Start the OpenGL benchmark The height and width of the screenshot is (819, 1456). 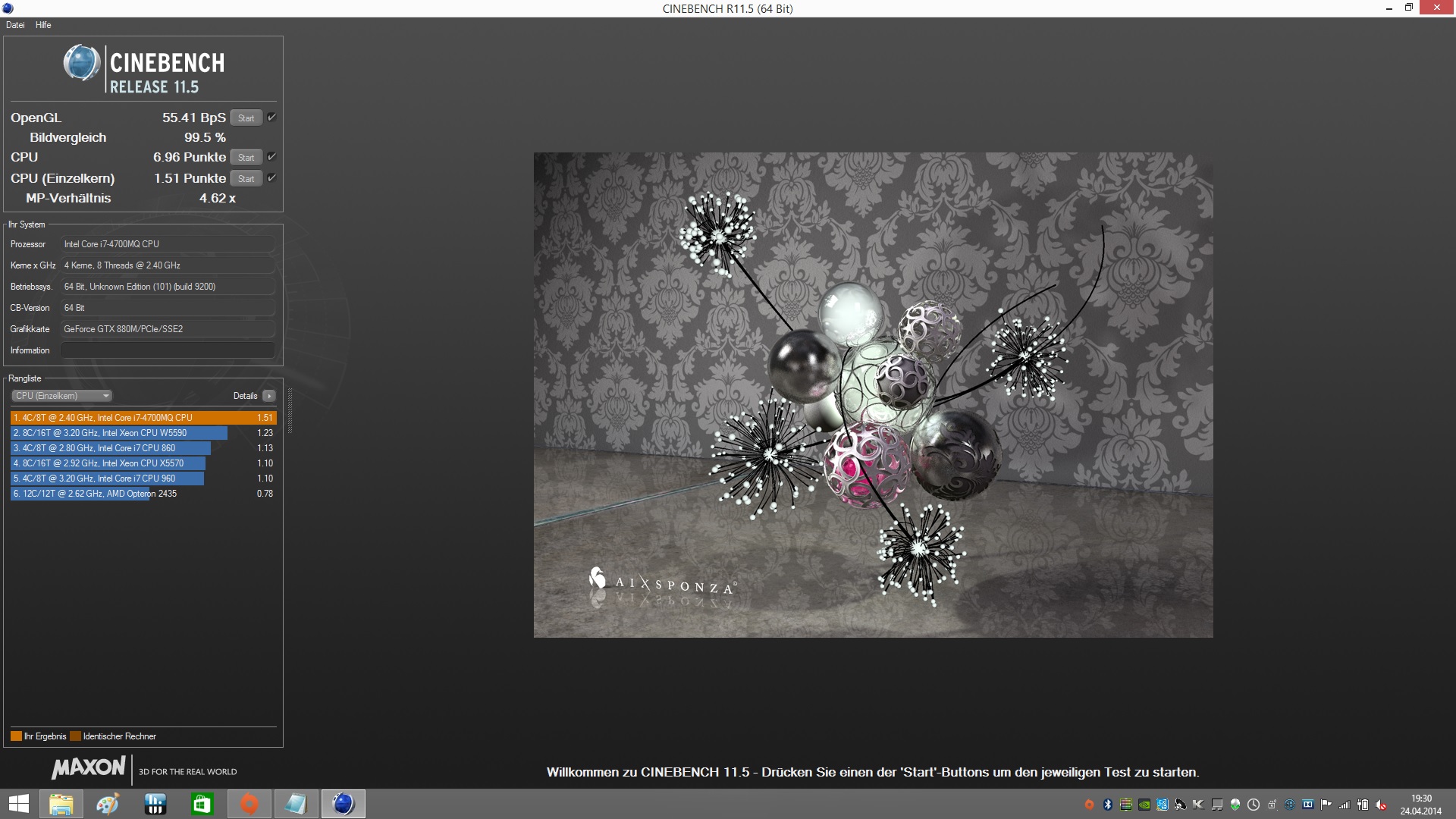(x=246, y=118)
